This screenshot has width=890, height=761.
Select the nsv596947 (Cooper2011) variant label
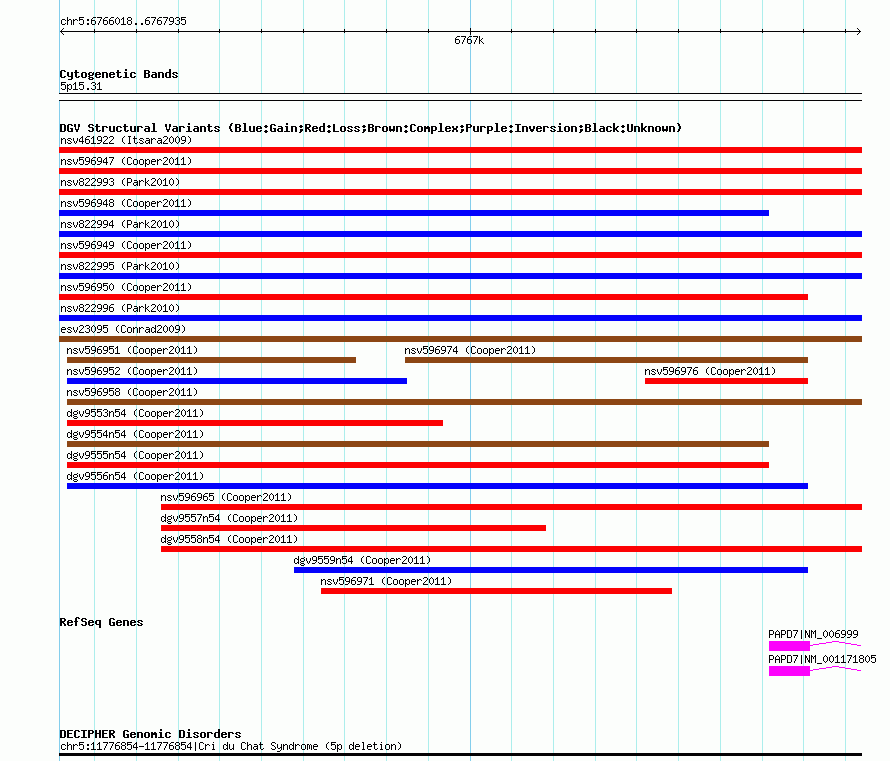[x=126, y=161]
